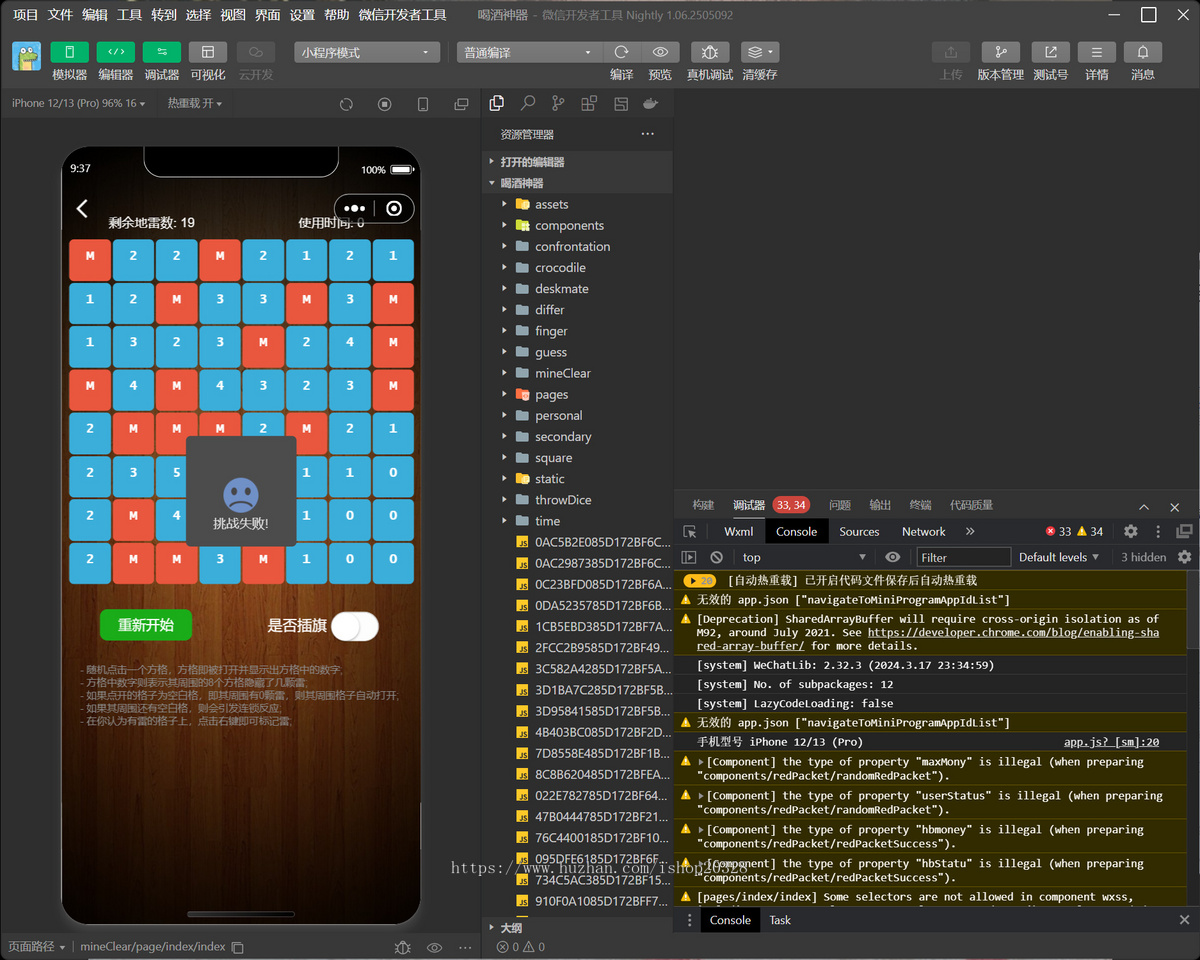Click the 重新开始 restart button
The image size is (1200, 960).
(146, 625)
